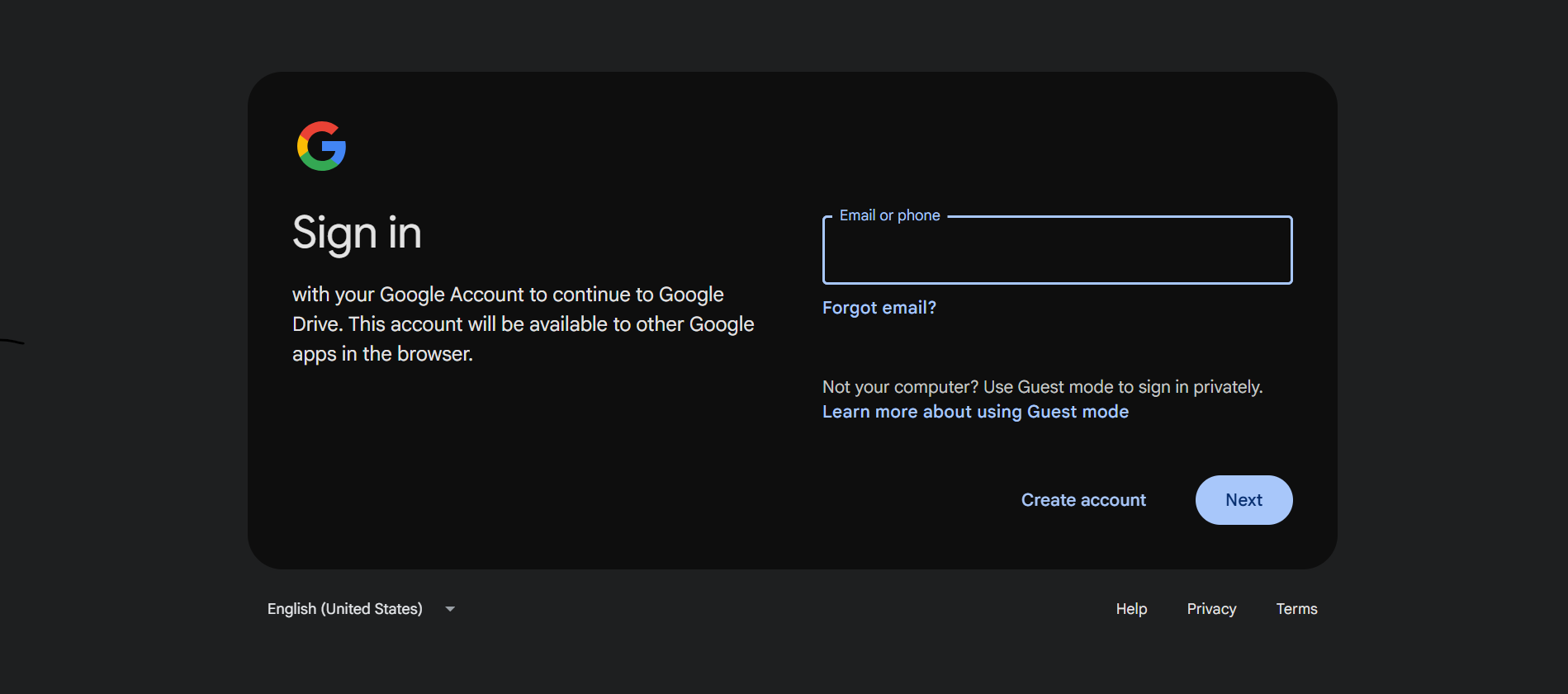Focus the Email or phone field
1568x694 pixels.
coord(1057,250)
